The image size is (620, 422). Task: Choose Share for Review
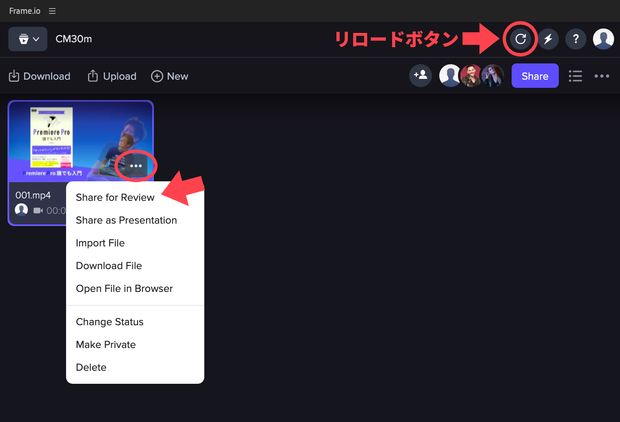115,197
